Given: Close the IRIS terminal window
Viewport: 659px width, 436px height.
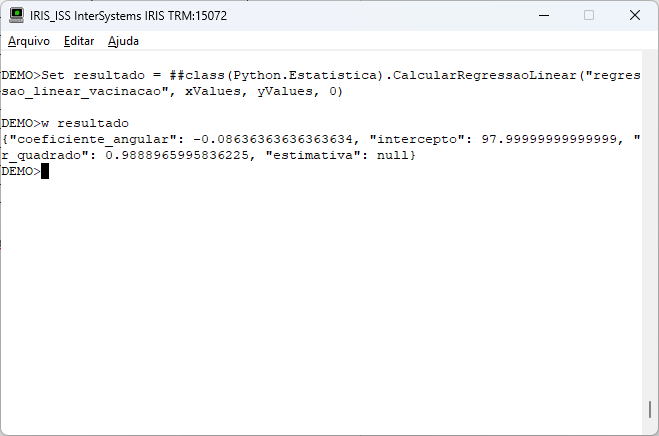Looking at the screenshot, I should pyautogui.click(x=635, y=16).
